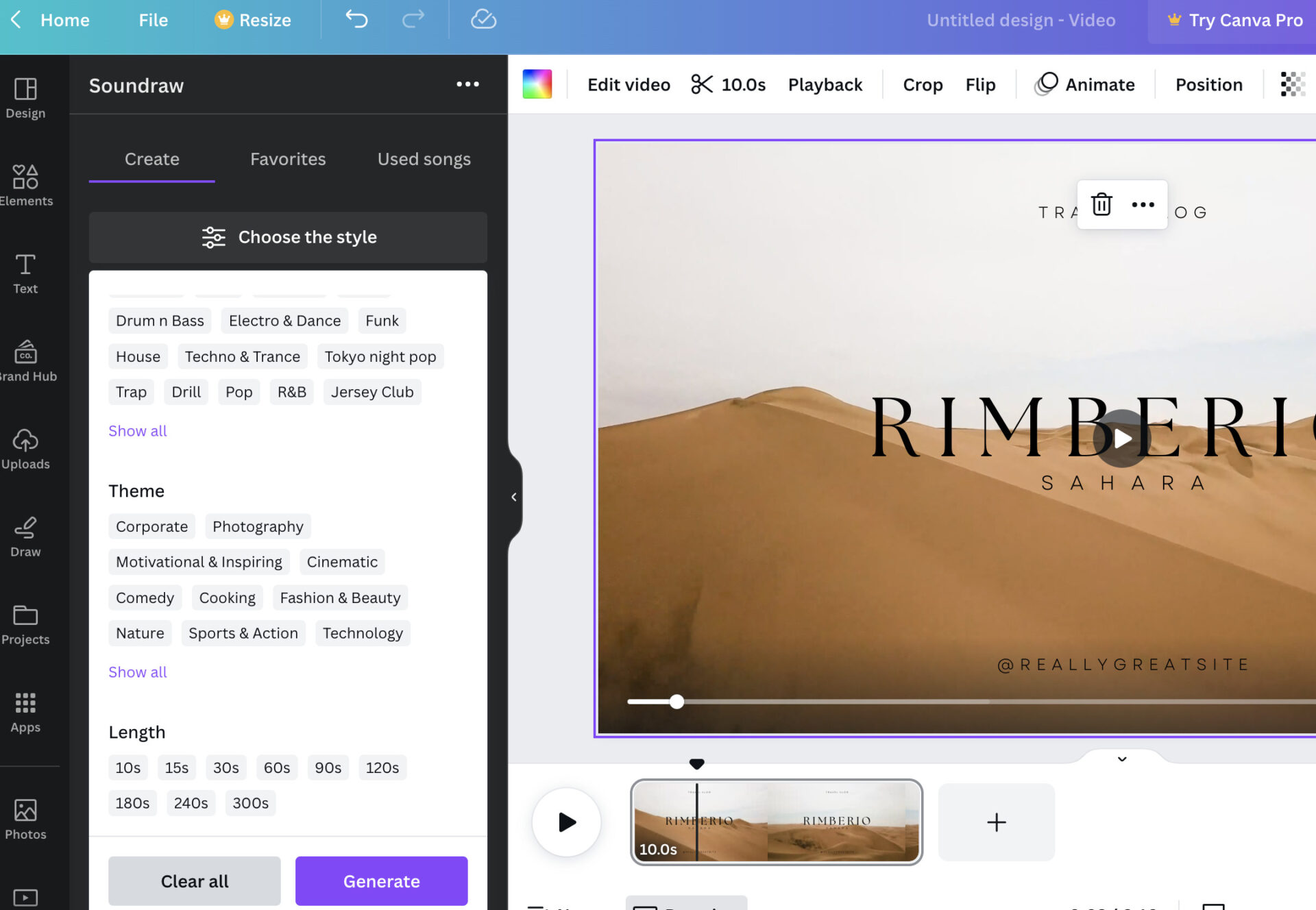Open the Photos panel
This screenshot has height=910, width=1316.
click(25, 820)
